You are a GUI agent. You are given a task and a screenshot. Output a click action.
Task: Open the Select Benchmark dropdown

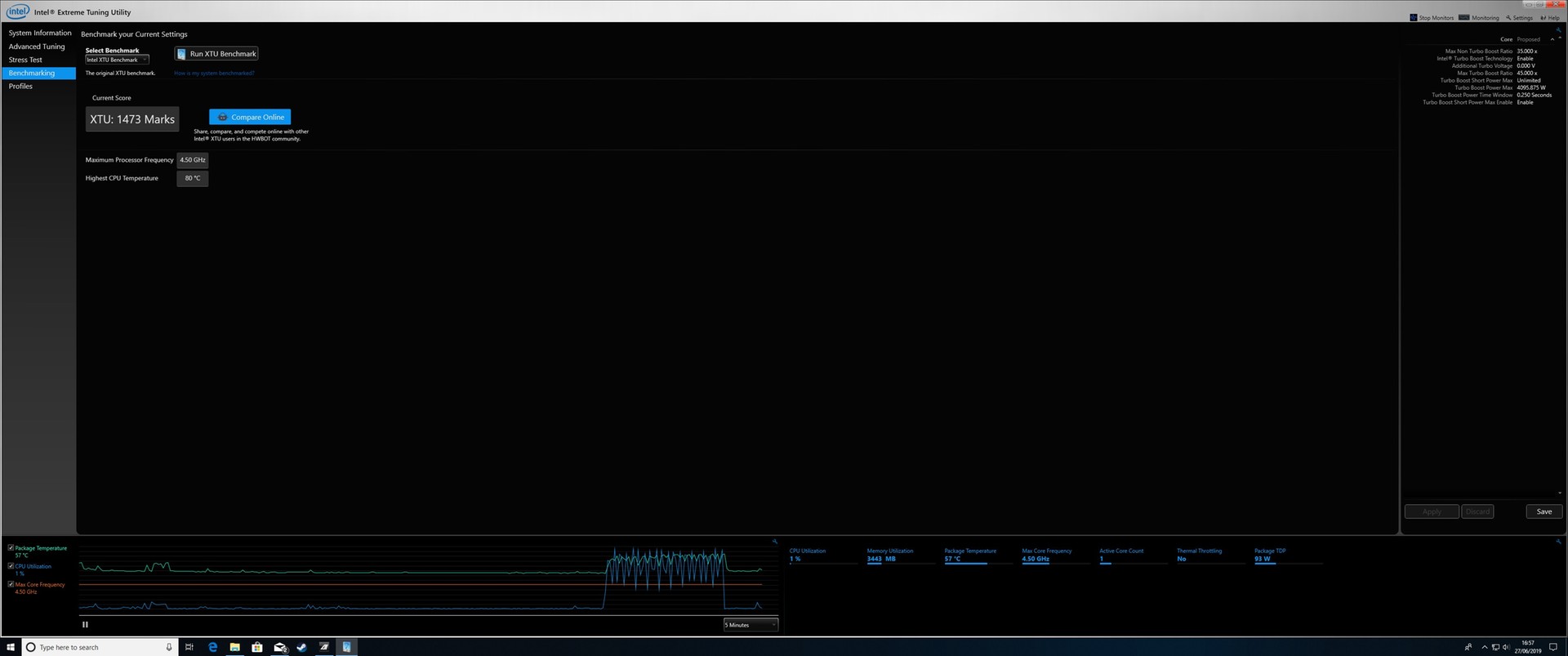coord(118,60)
